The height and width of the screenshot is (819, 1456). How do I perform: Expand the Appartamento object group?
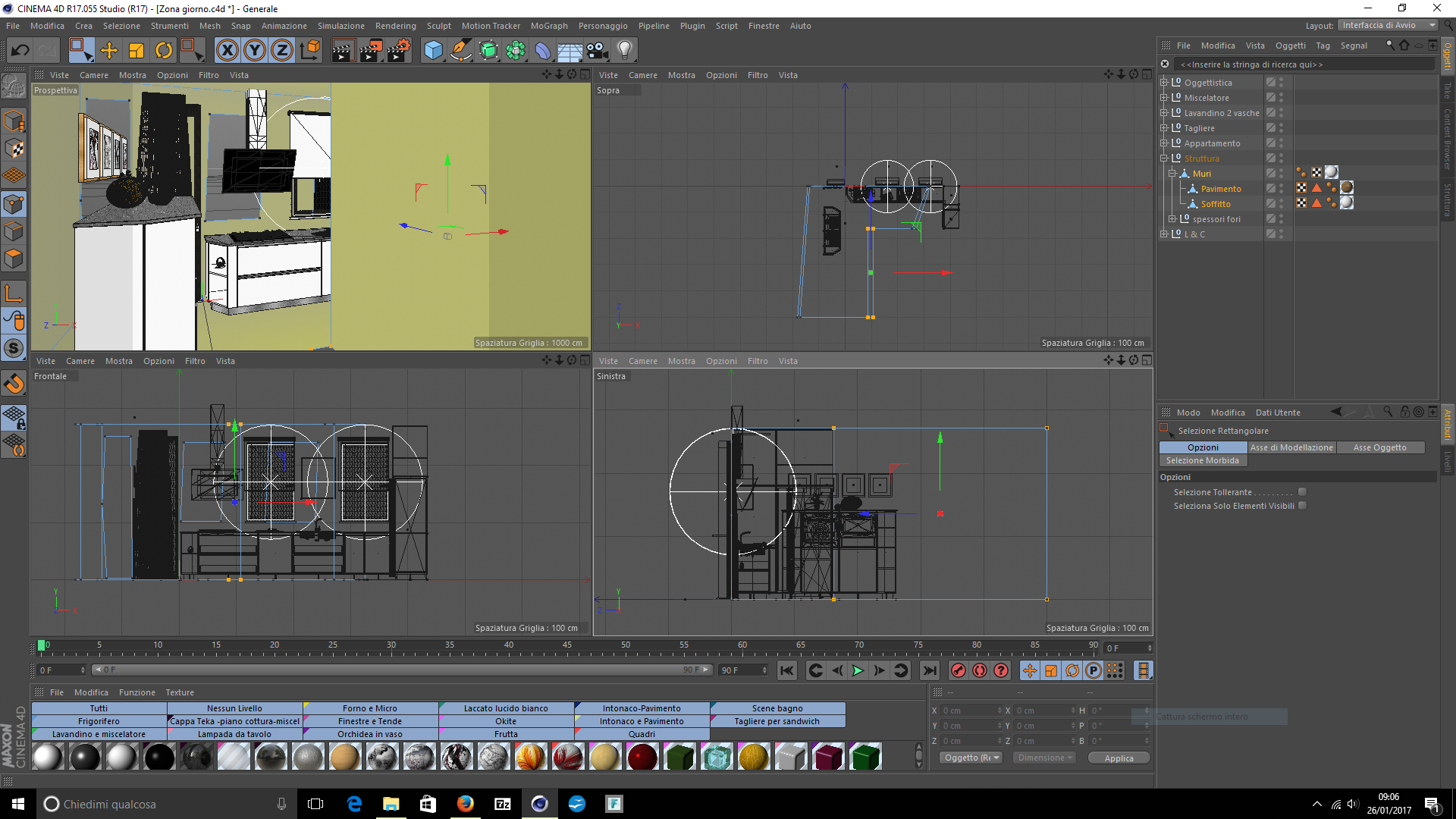click(x=1164, y=143)
